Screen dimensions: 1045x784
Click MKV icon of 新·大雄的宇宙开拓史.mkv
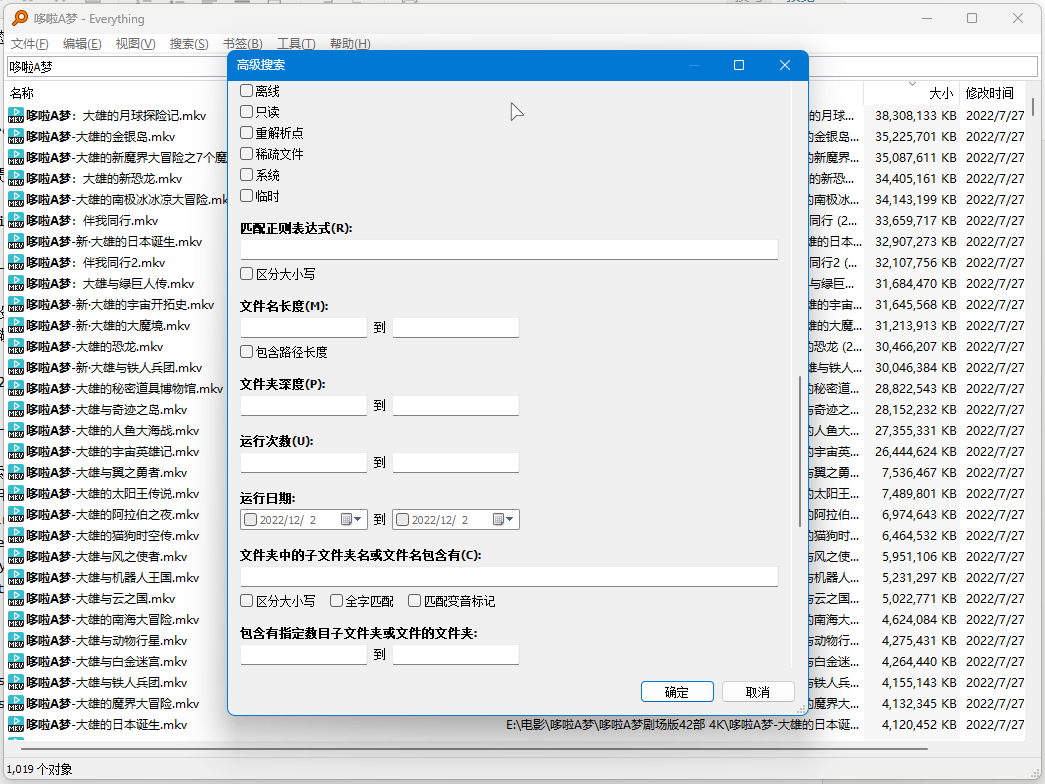16,305
